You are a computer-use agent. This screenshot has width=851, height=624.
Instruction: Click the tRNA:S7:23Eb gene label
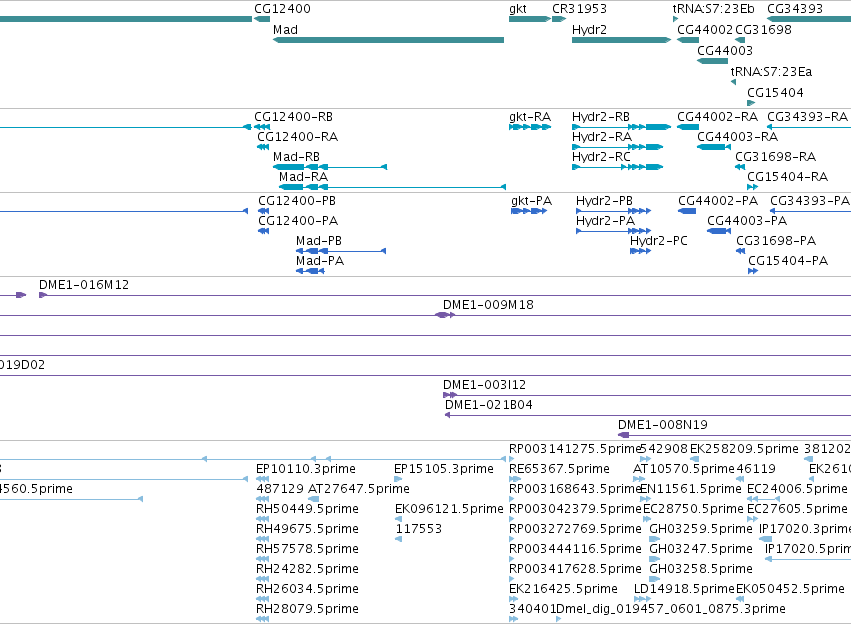coord(713,9)
